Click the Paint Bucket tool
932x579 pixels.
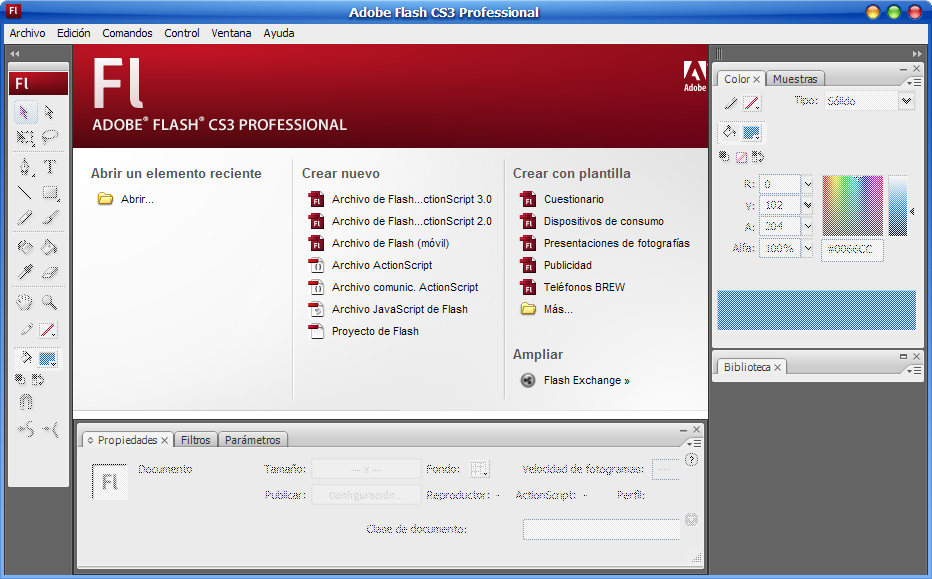[x=49, y=246]
